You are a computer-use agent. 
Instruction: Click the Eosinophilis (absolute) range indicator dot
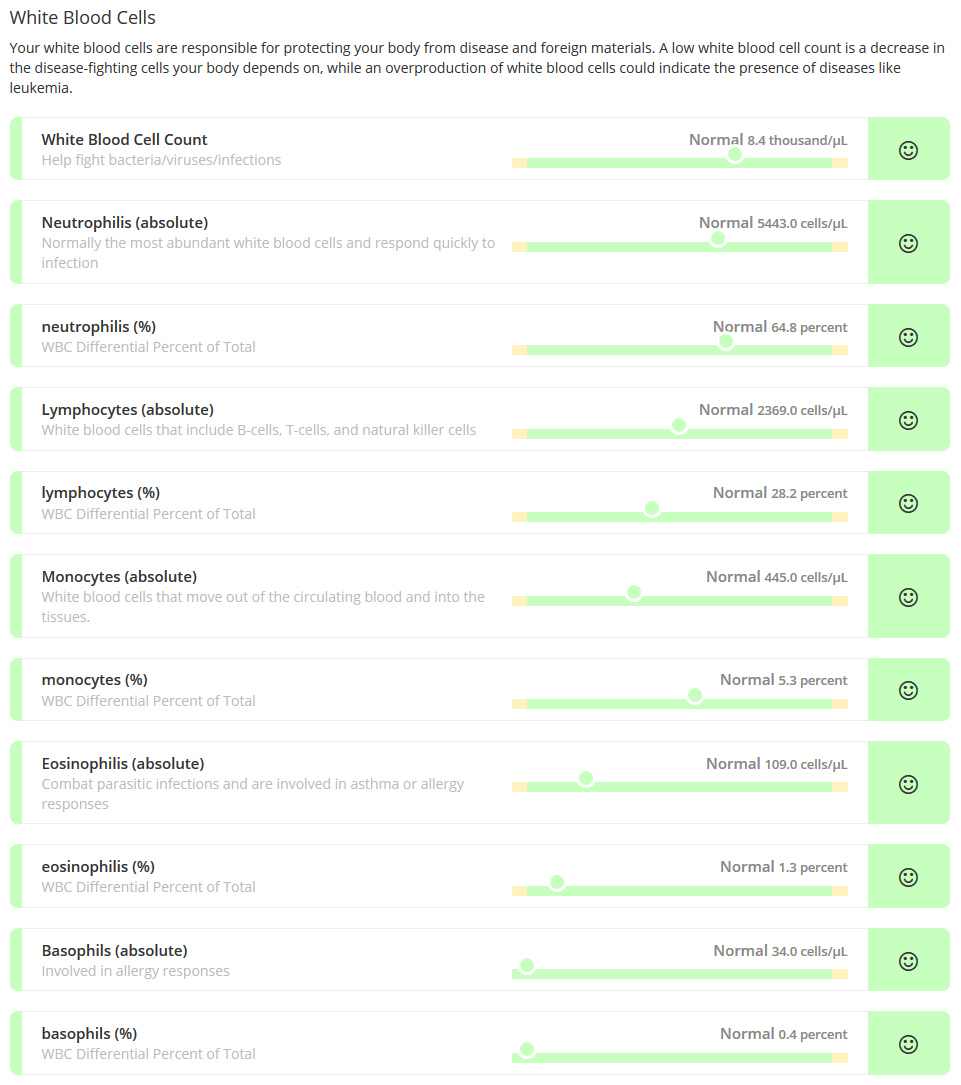586,779
